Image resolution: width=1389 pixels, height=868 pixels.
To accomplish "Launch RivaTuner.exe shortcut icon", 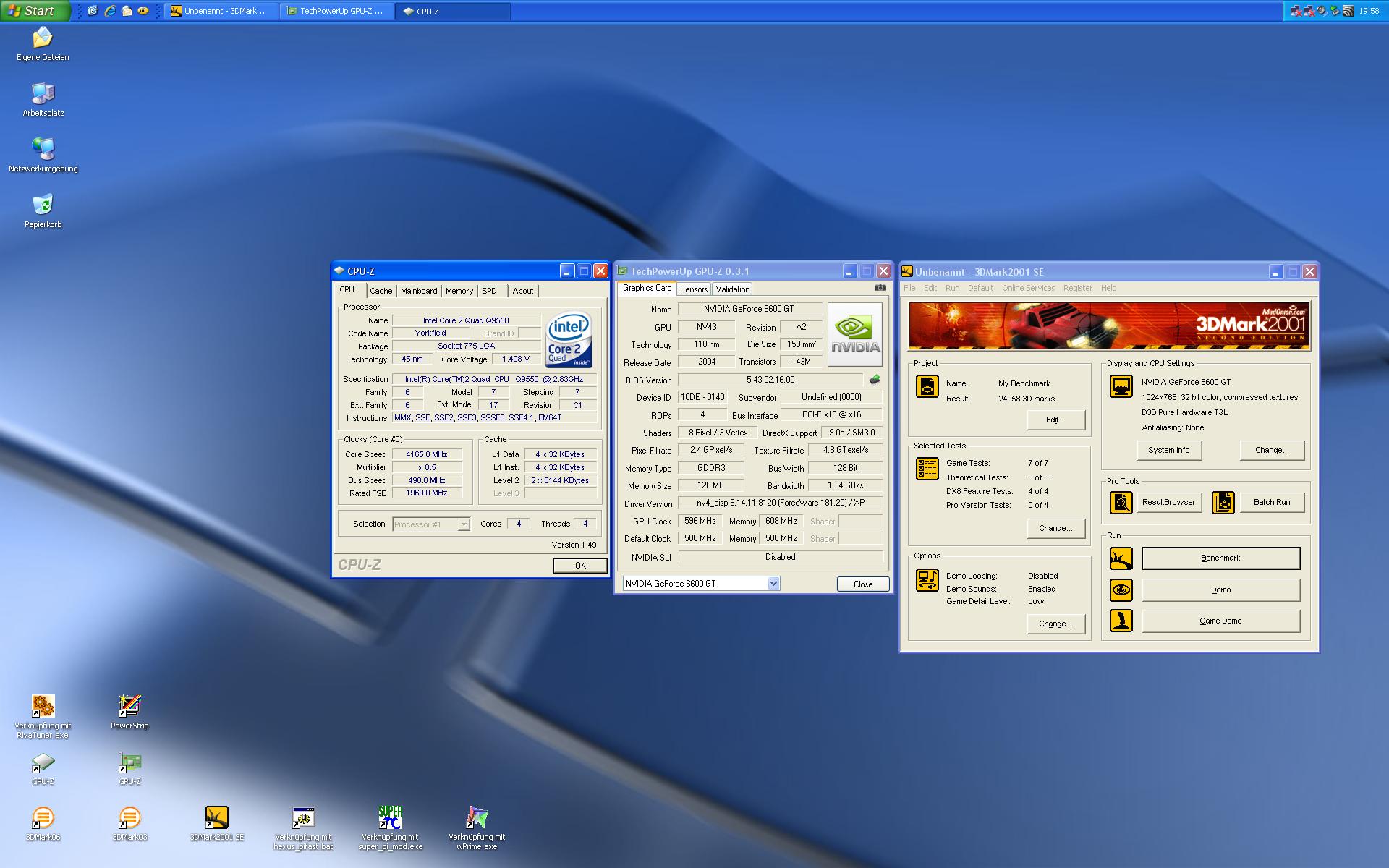I will (43, 706).
